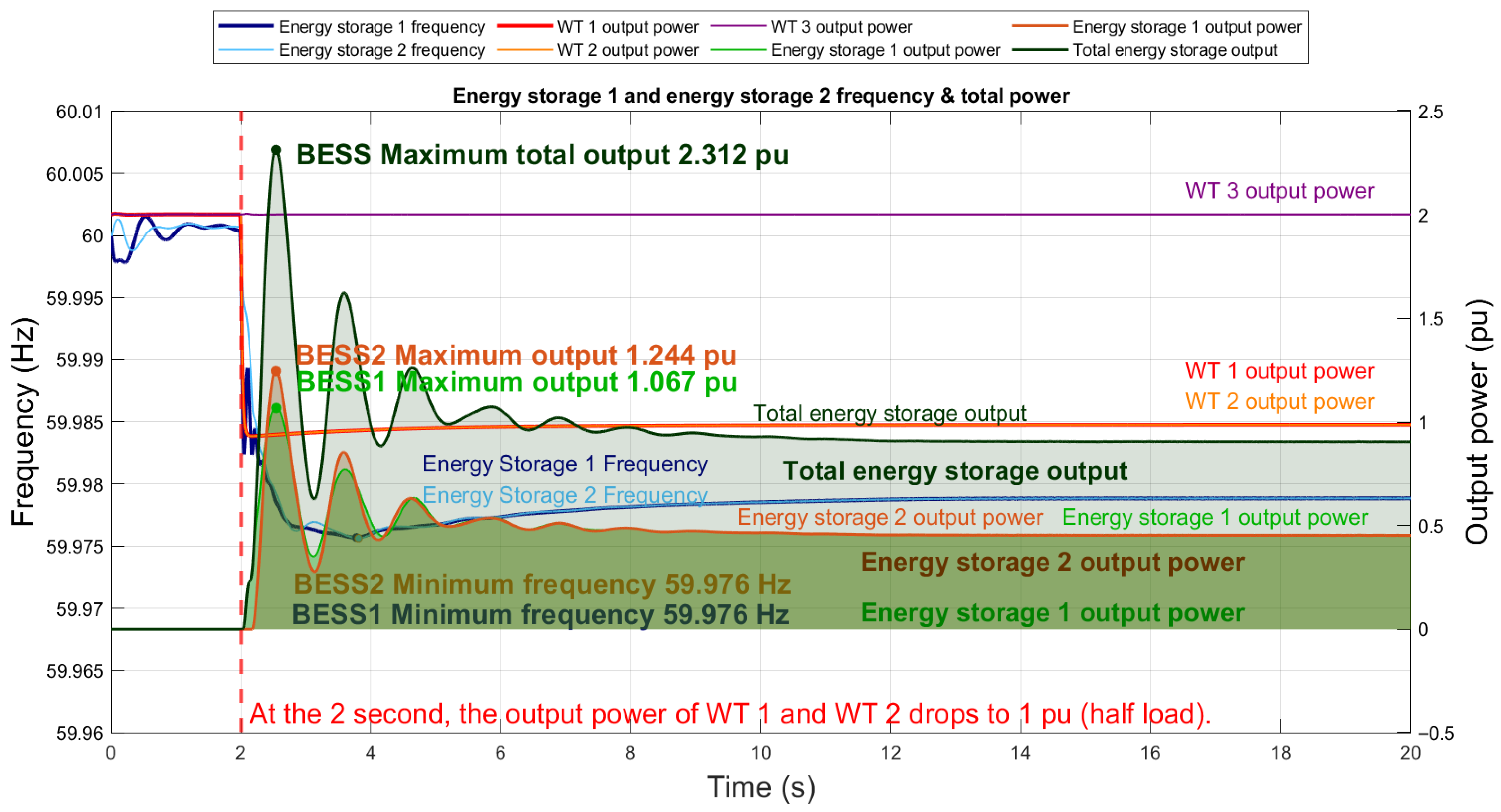Click the orange 'WT 2 output power' label beside the curve
The width and height of the screenshot is (1501, 812).
1279,401
